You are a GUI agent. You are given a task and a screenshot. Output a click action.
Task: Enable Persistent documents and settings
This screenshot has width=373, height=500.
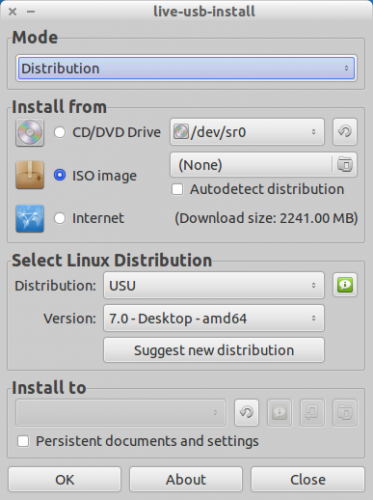pos(23,441)
